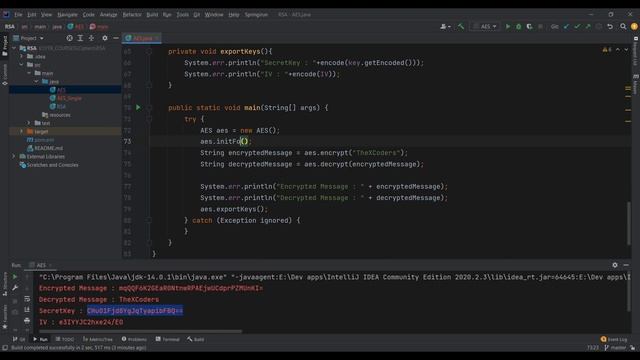The height and width of the screenshot is (360, 640).
Task: Open the Navigate menu
Action: [x=67, y=15]
